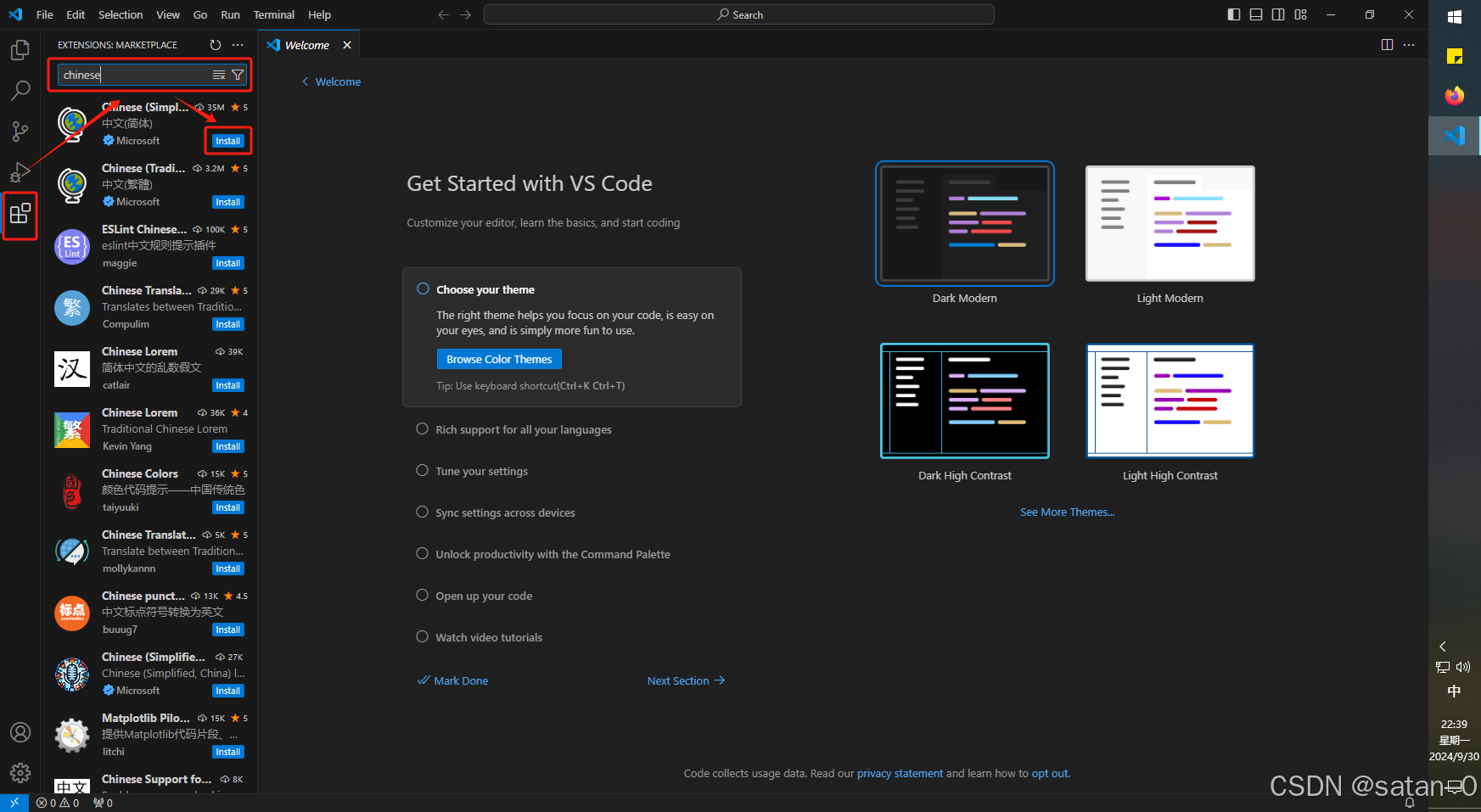Install the ESLint Chinese extension
Image resolution: width=1481 pixels, height=812 pixels.
click(228, 263)
